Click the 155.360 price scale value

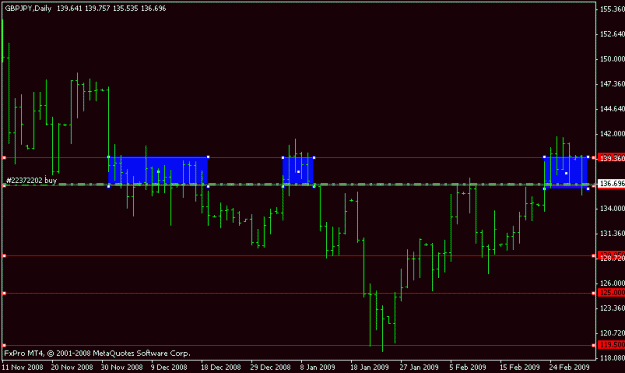coord(612,9)
